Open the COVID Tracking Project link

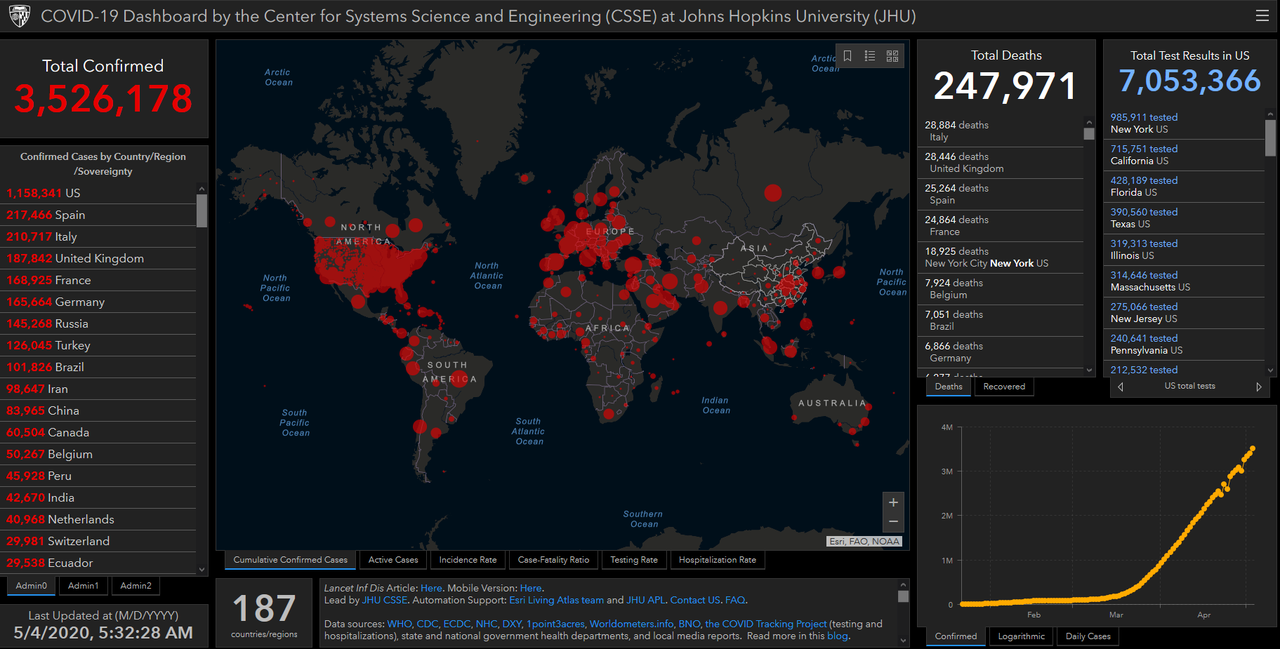pos(766,624)
